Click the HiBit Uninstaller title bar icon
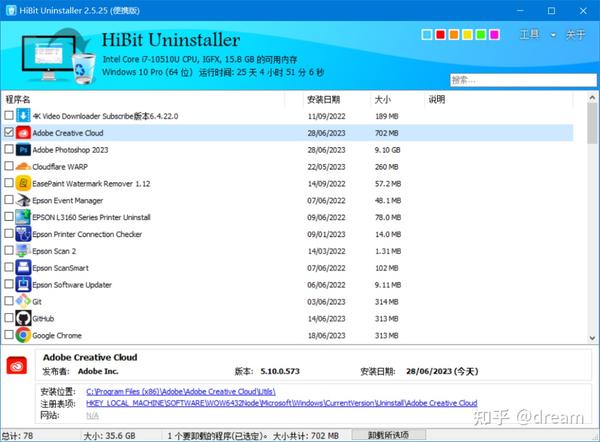This screenshot has width=600, height=442. [11, 10]
